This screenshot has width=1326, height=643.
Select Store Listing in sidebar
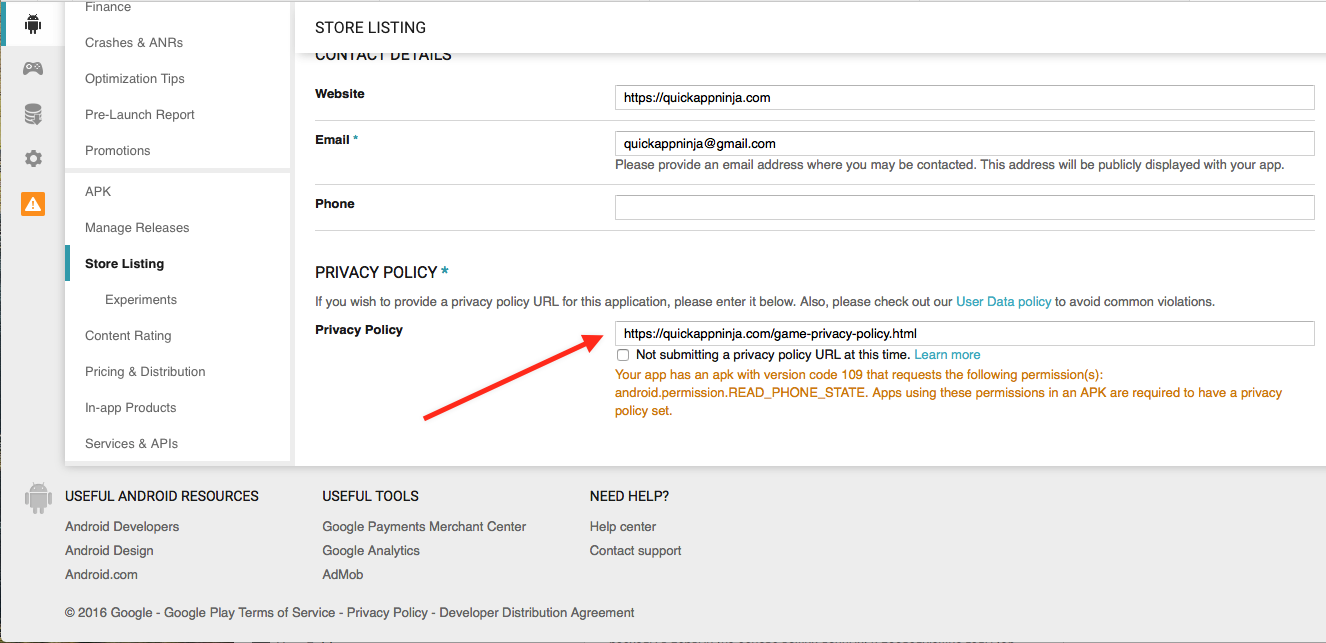124,264
